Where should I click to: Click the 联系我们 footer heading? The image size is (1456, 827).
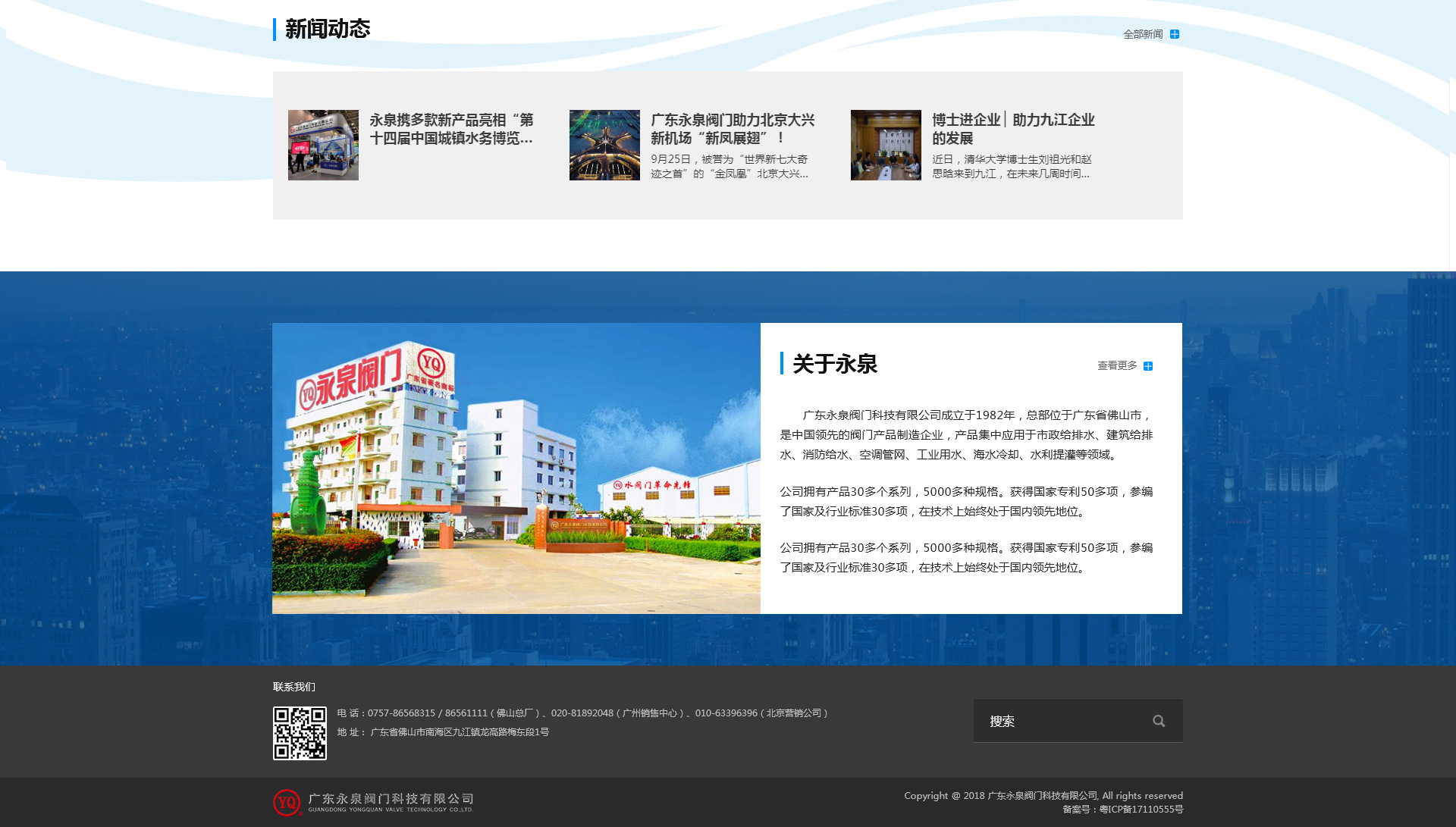[294, 687]
